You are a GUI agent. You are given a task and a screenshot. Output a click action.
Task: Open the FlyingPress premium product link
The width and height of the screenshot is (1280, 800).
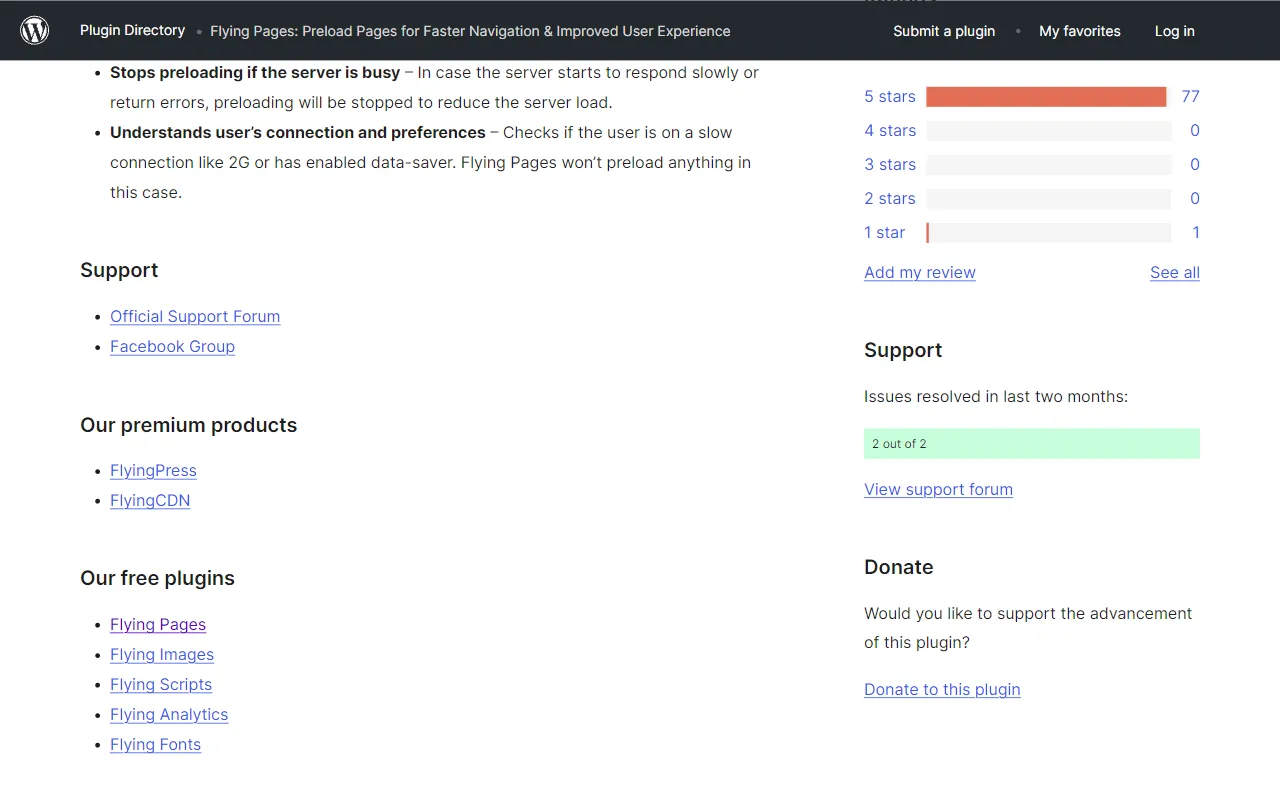click(x=153, y=470)
